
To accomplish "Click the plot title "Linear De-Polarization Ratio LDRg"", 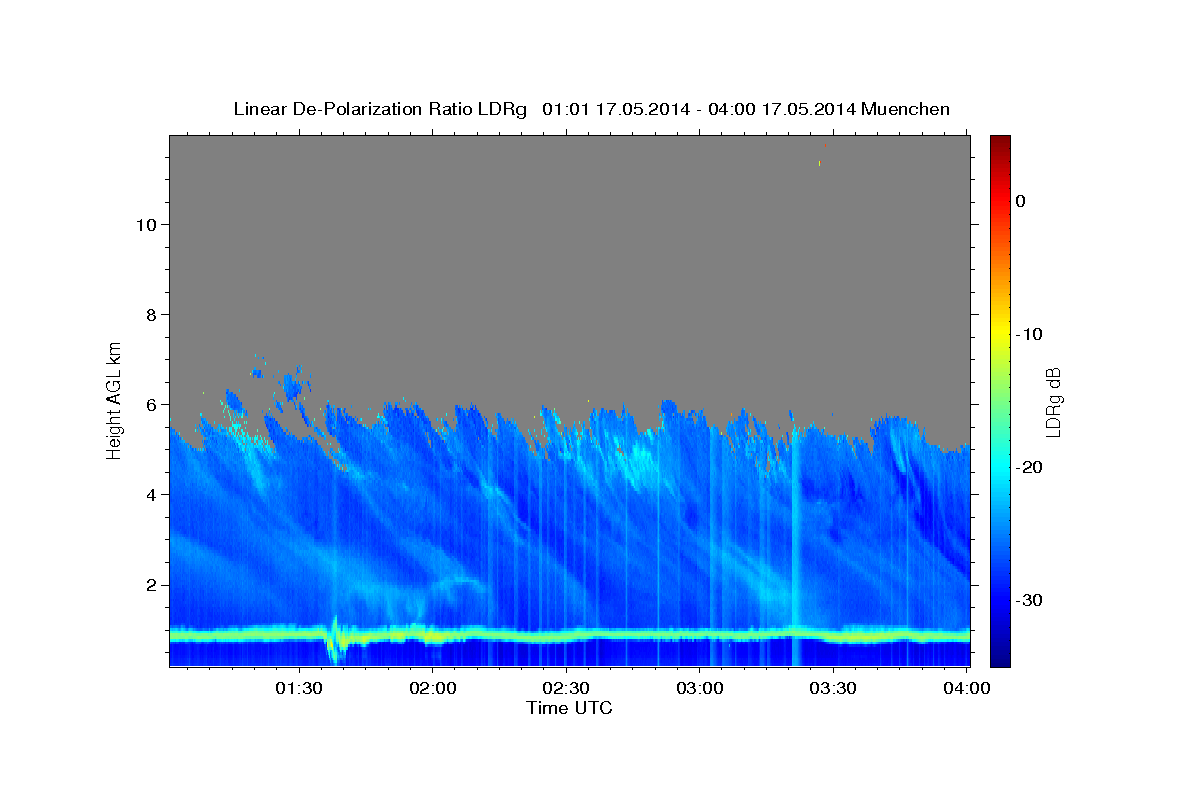I will tap(379, 109).
